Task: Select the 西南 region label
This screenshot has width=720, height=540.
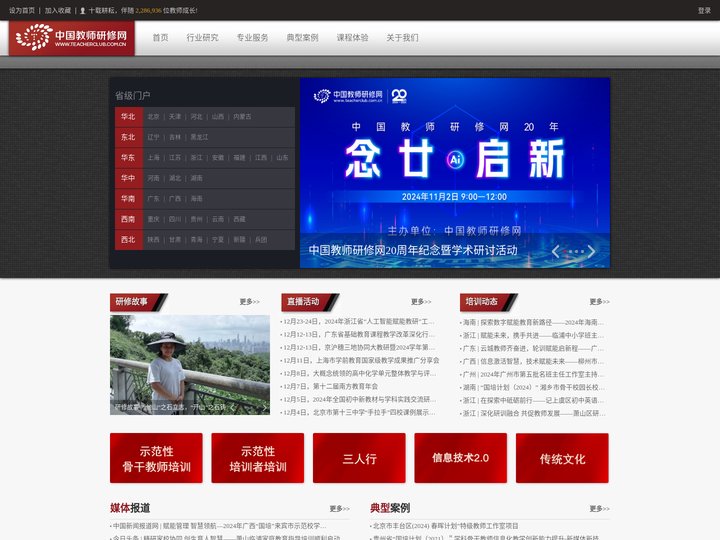Action: coord(129,219)
